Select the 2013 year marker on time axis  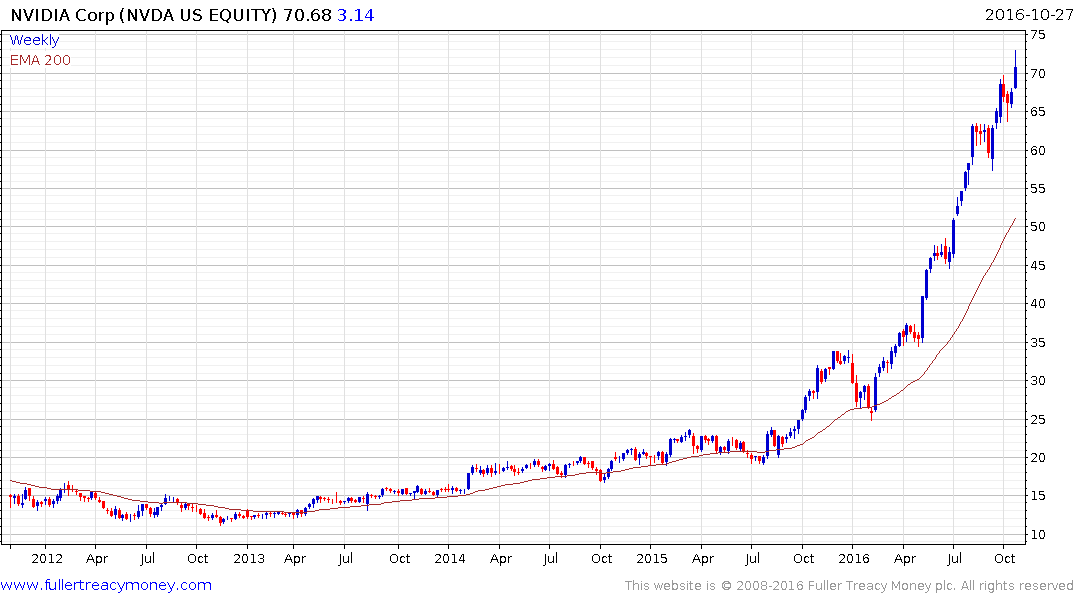click(x=248, y=558)
